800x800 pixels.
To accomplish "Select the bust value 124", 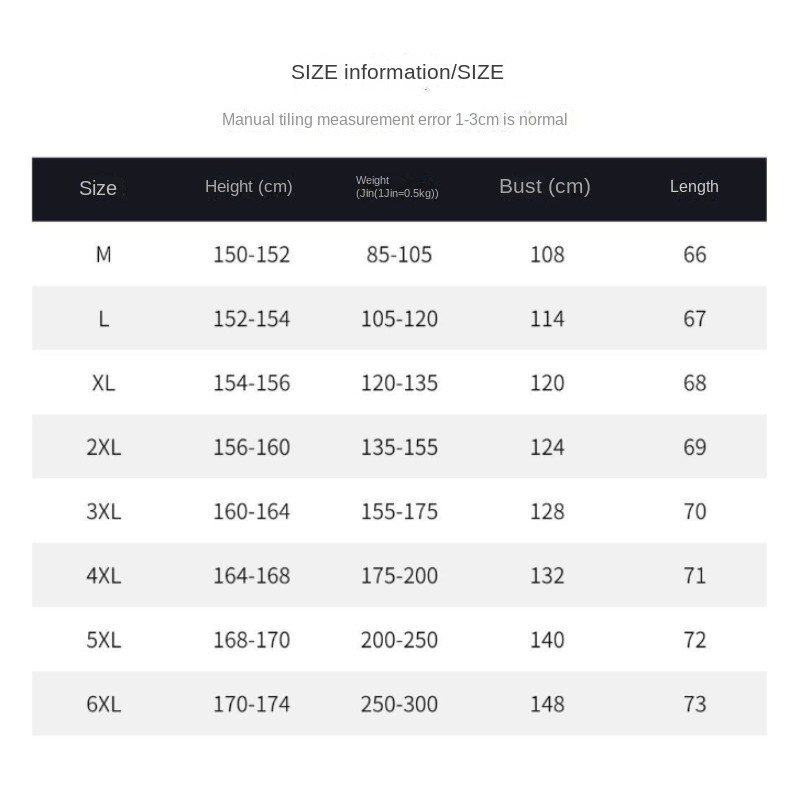I will (x=547, y=447).
